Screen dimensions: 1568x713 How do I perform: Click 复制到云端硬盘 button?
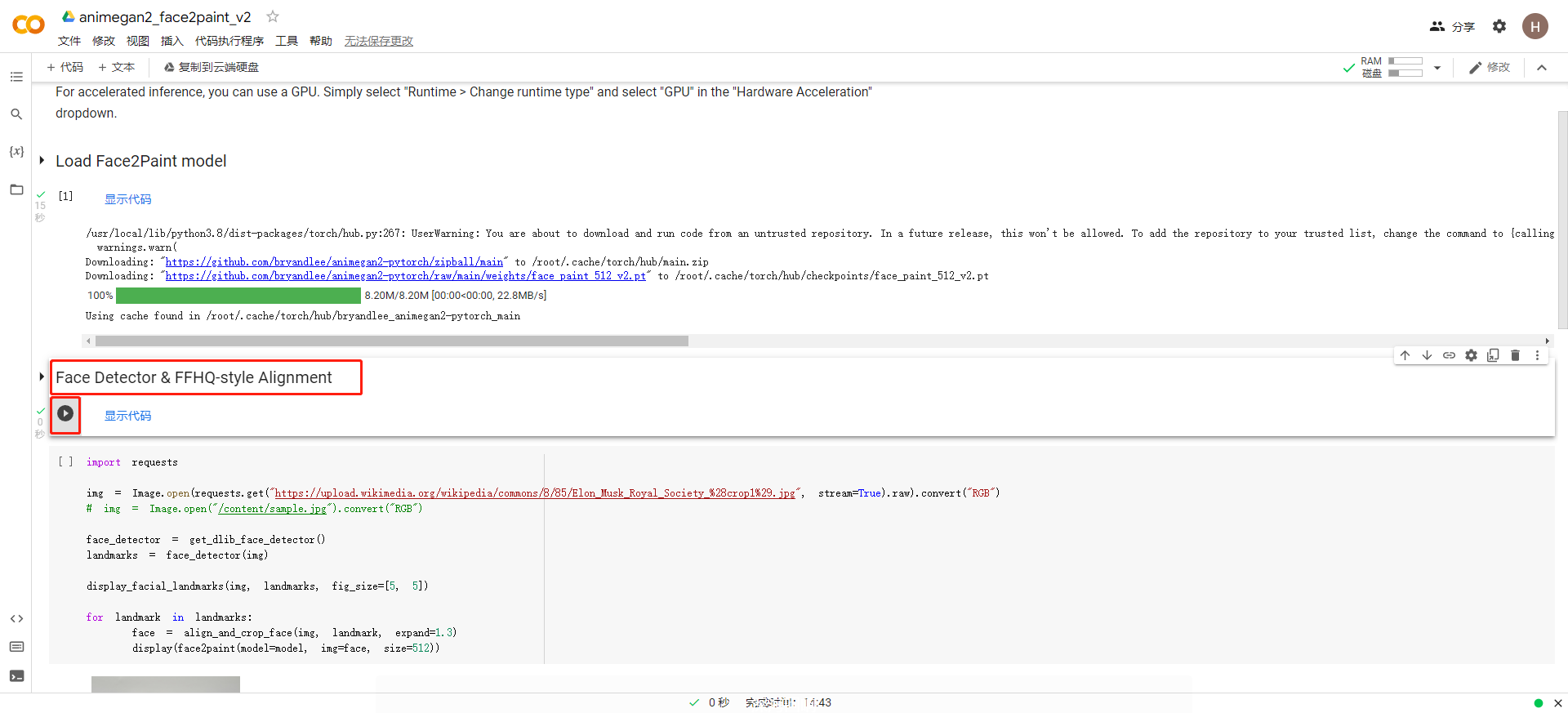(x=212, y=67)
